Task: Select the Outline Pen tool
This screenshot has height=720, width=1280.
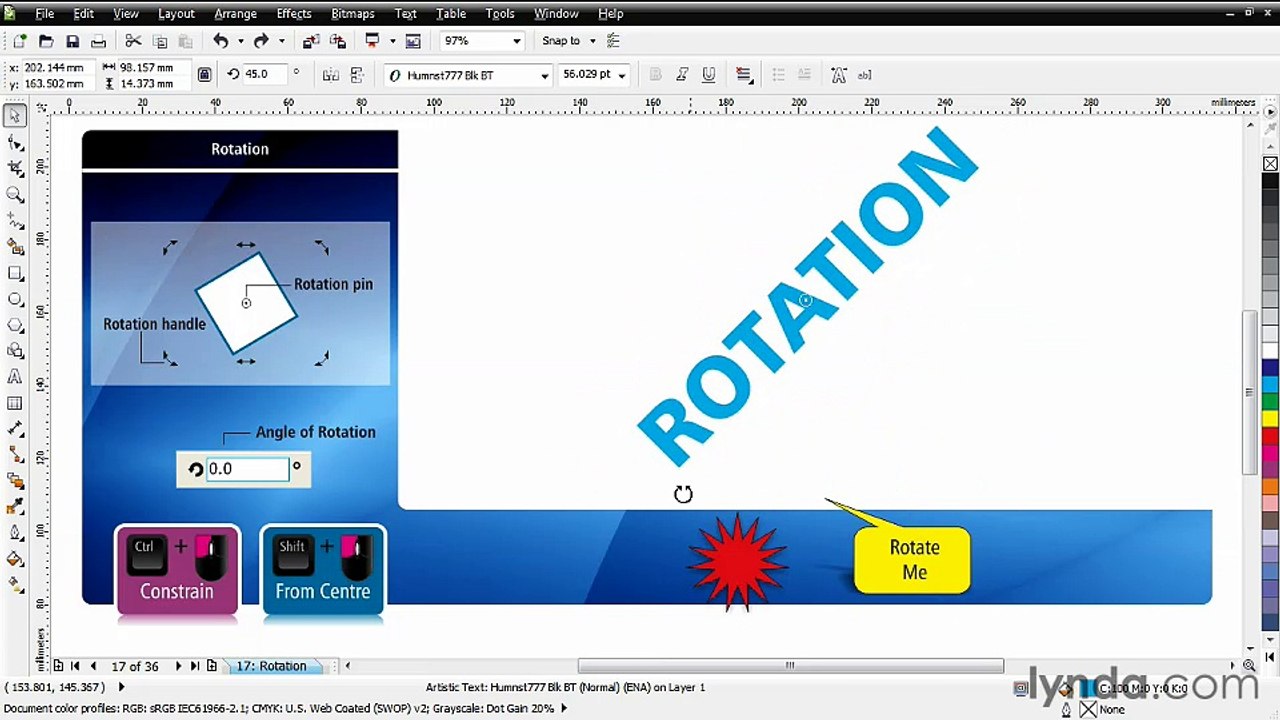Action: click(x=15, y=533)
